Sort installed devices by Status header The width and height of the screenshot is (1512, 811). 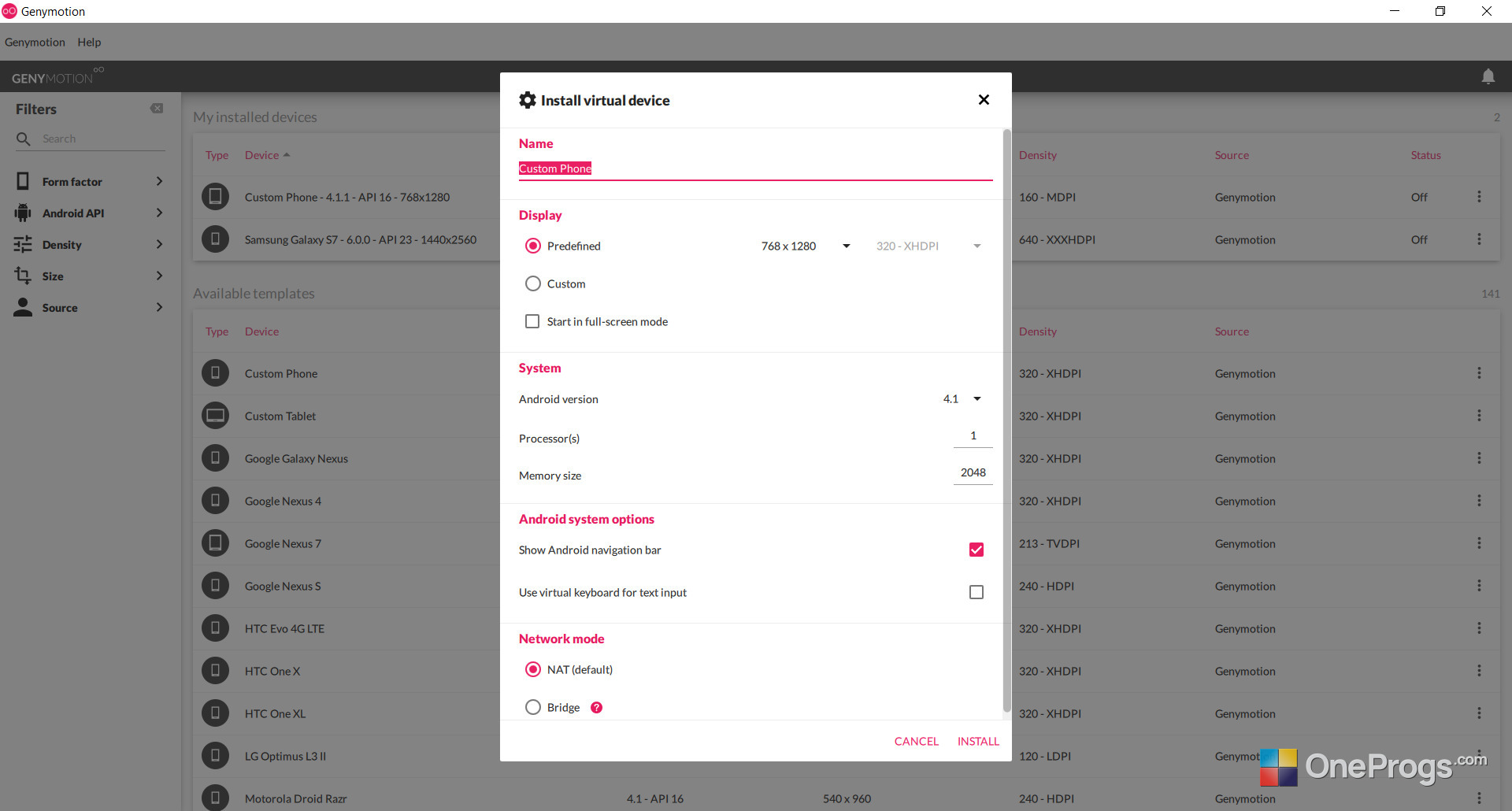pyautogui.click(x=1425, y=155)
